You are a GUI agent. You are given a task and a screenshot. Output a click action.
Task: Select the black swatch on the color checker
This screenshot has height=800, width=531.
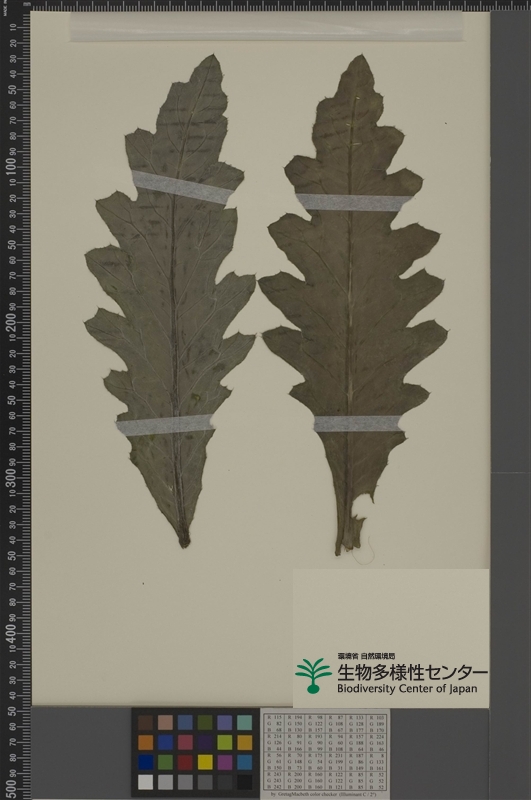click(245, 782)
